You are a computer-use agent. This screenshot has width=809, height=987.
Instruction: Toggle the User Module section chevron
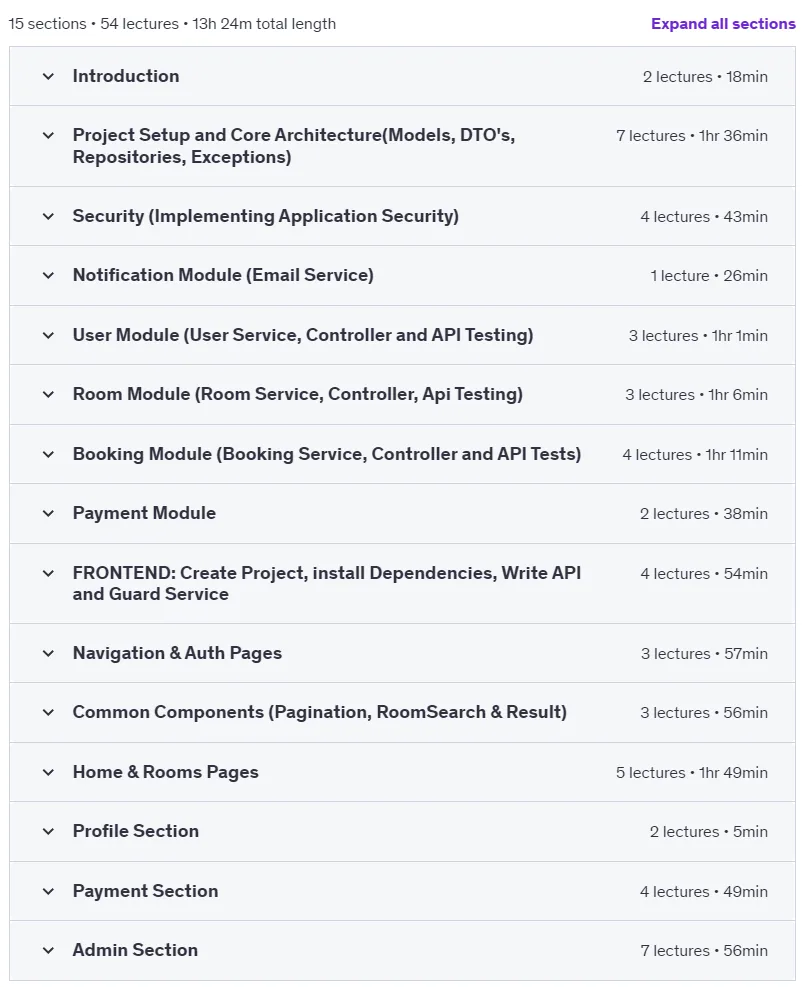48,336
